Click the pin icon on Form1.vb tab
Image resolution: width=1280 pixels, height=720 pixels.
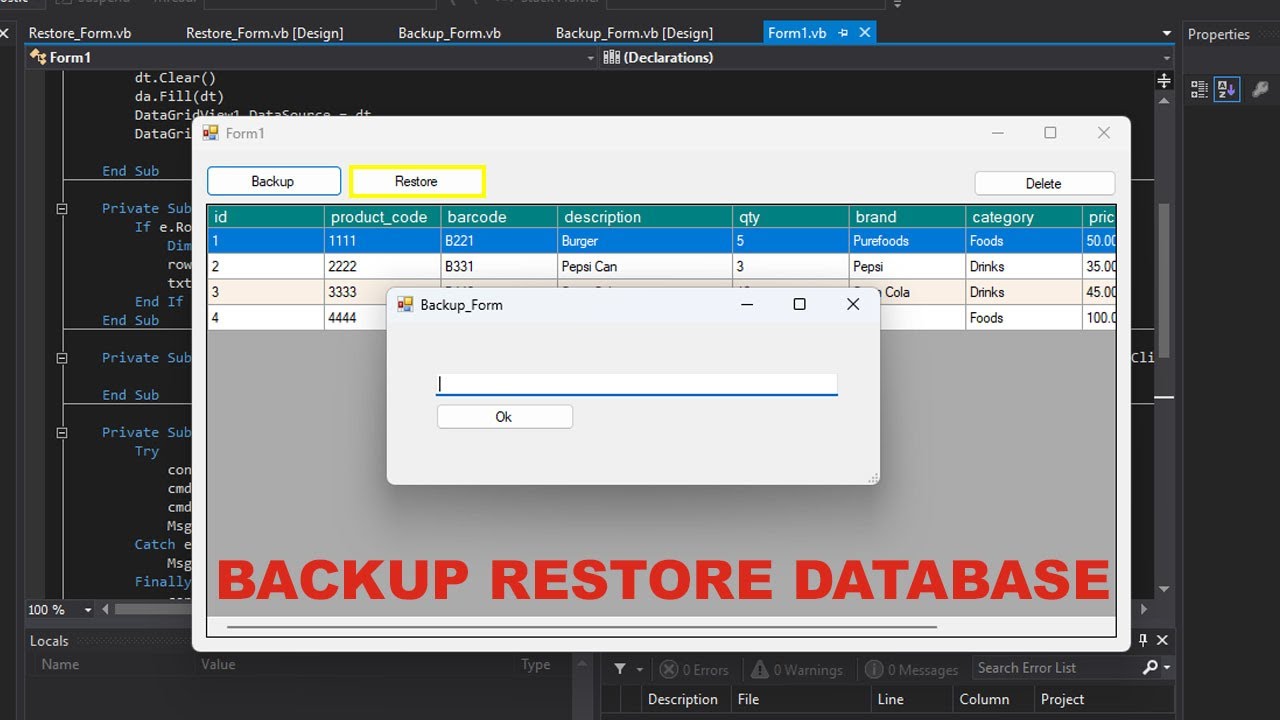tap(843, 33)
